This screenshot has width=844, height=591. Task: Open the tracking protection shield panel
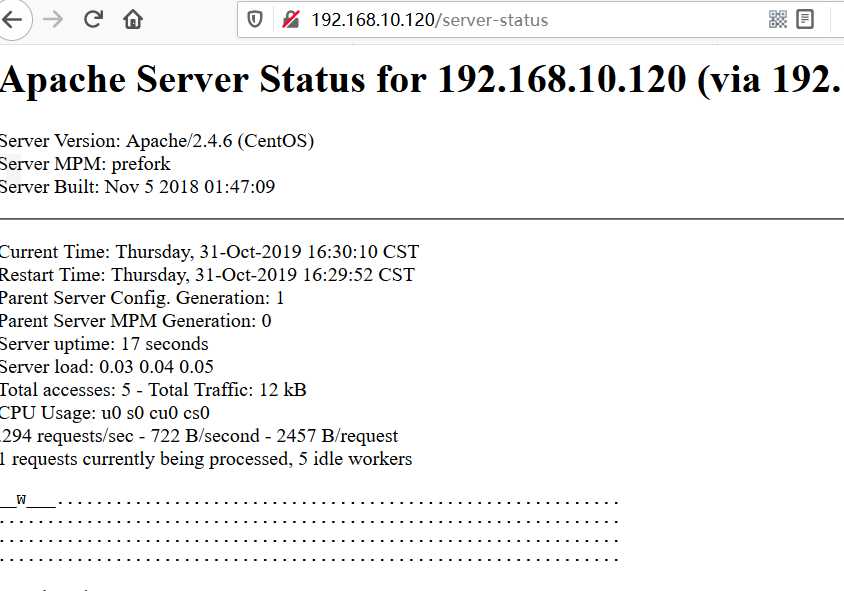tap(255, 20)
